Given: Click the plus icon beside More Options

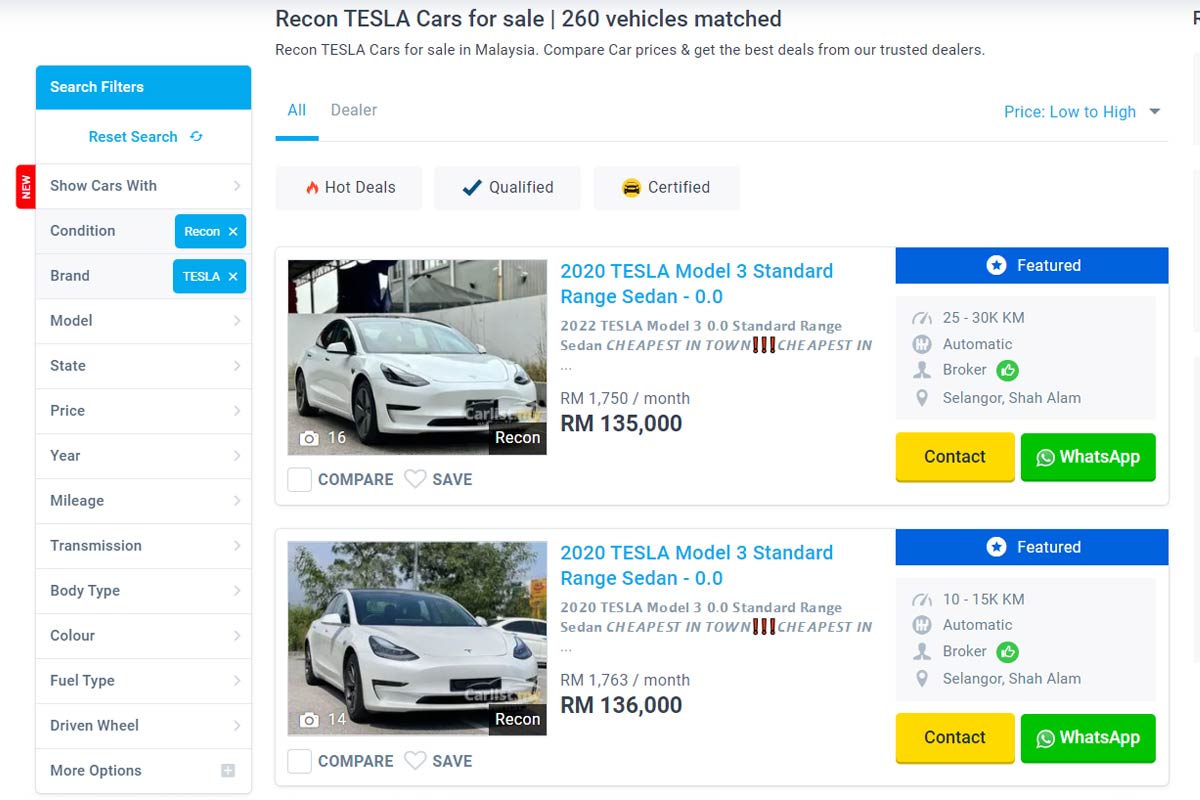Looking at the screenshot, I should click(x=228, y=771).
